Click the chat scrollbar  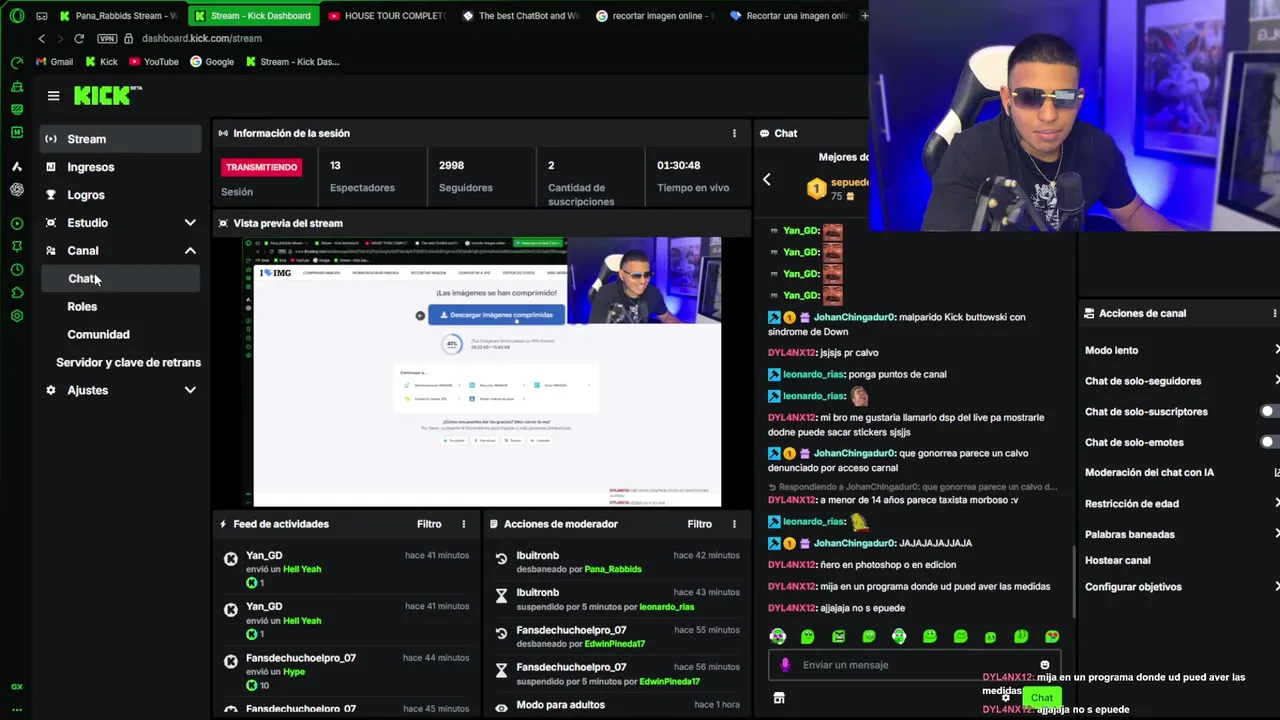(1074, 580)
